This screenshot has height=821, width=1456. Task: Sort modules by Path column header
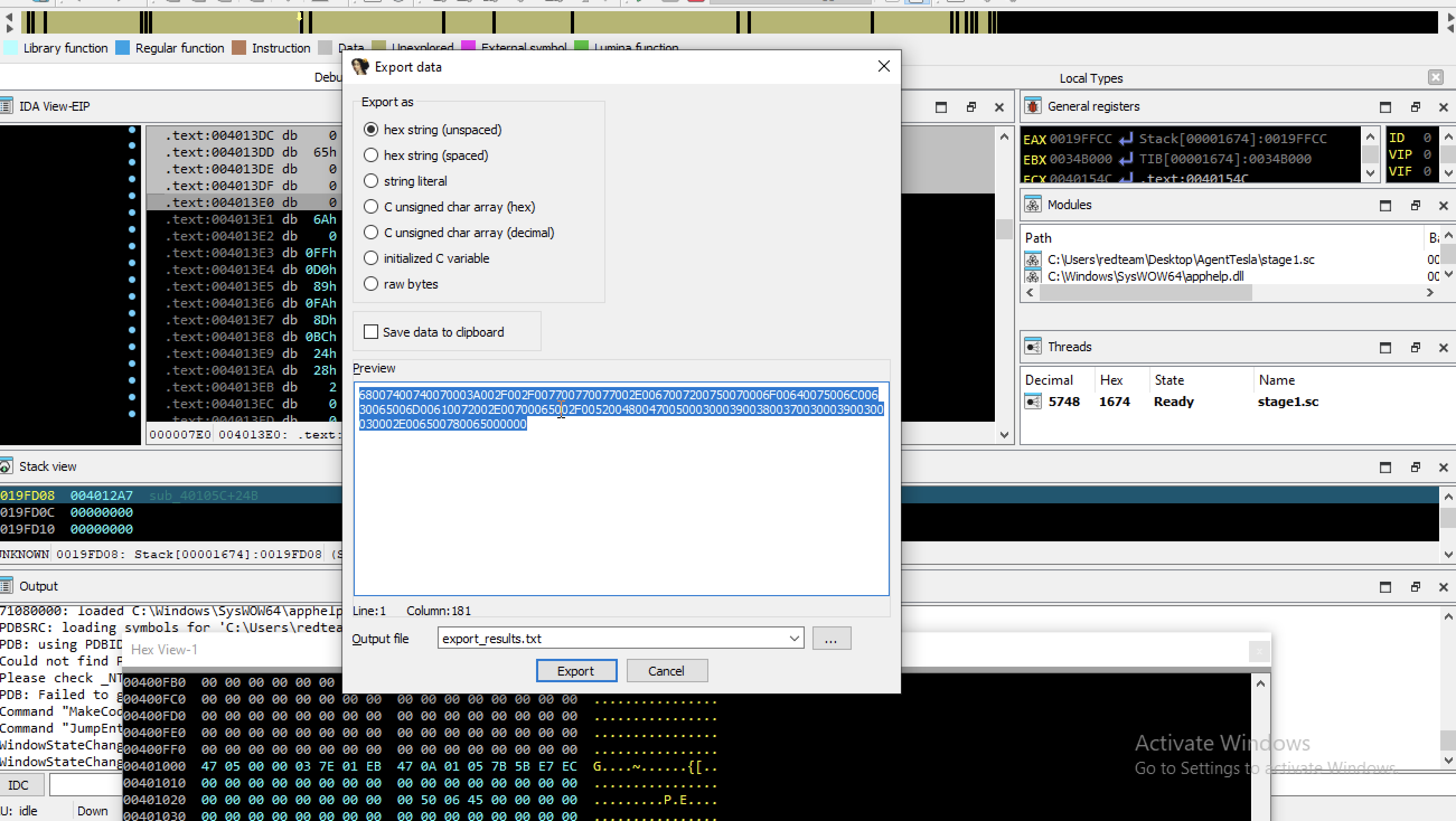click(x=1039, y=238)
